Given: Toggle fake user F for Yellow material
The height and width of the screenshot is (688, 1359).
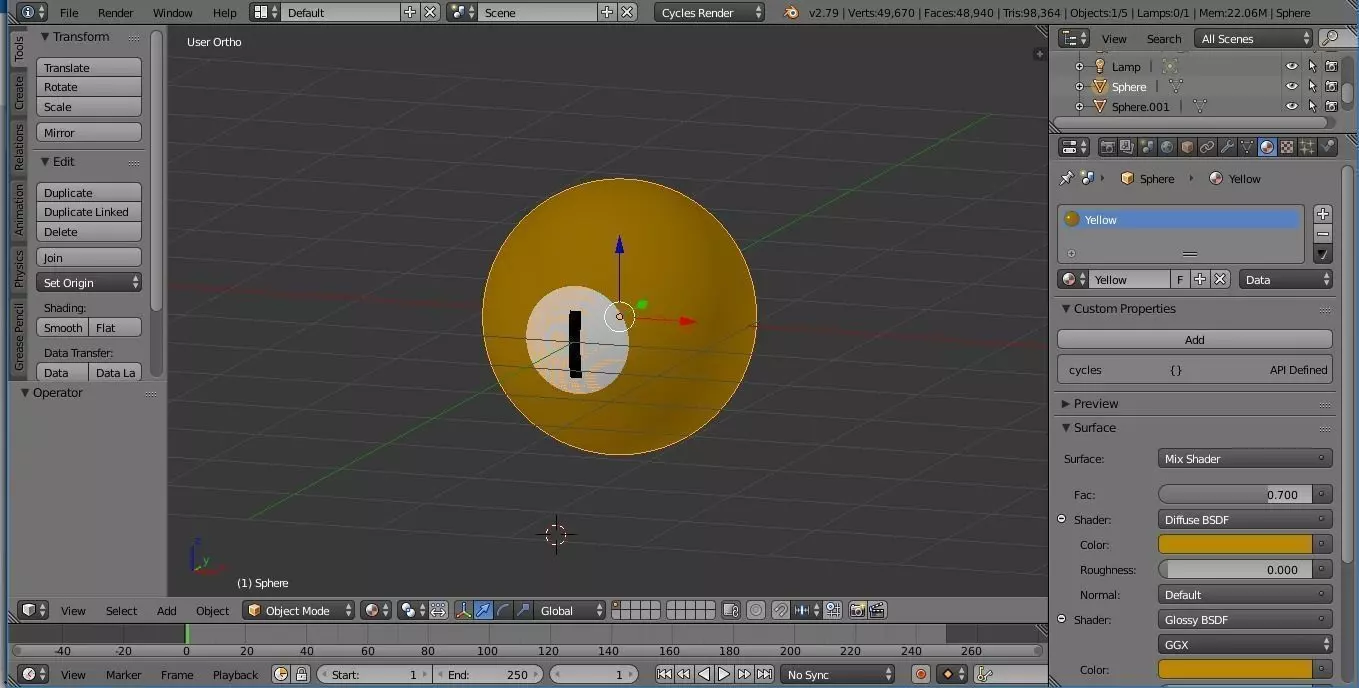Looking at the screenshot, I should click(x=1180, y=280).
